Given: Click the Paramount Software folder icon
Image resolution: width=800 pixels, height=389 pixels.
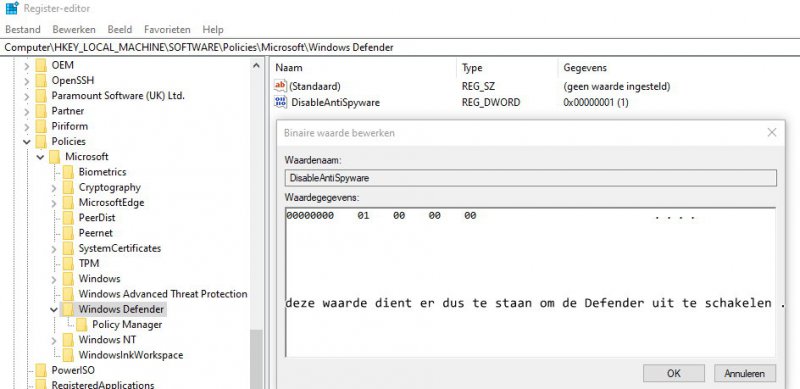Looking at the screenshot, I should click(x=41, y=96).
